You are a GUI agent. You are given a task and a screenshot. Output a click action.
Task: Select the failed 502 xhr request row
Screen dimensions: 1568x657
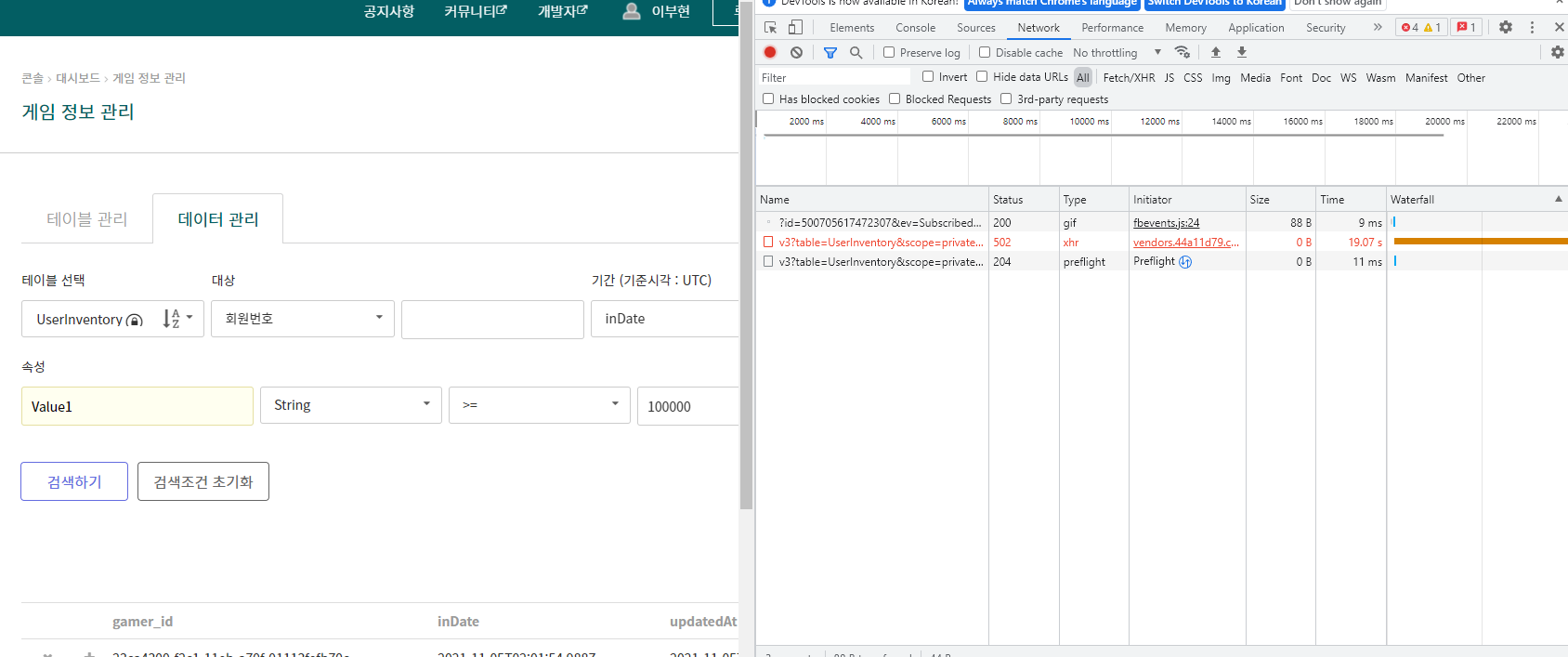click(x=1161, y=243)
